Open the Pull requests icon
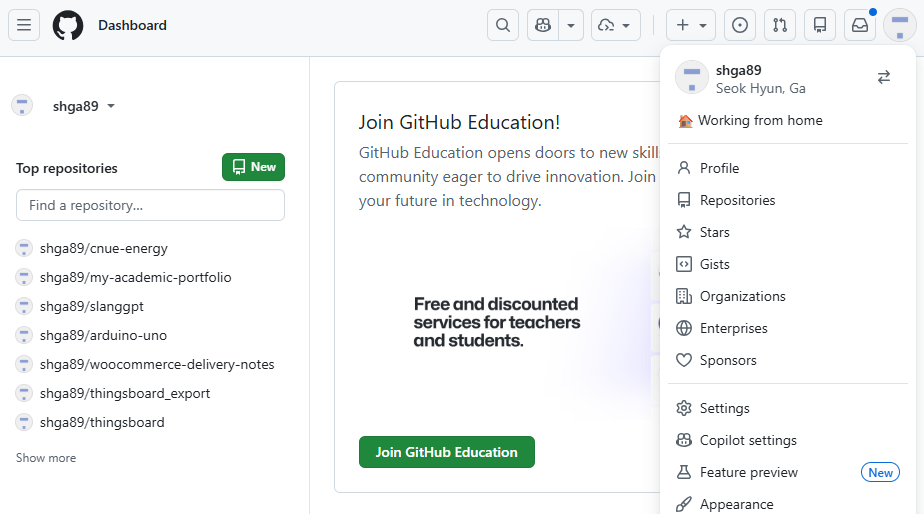This screenshot has width=924, height=514. point(780,25)
